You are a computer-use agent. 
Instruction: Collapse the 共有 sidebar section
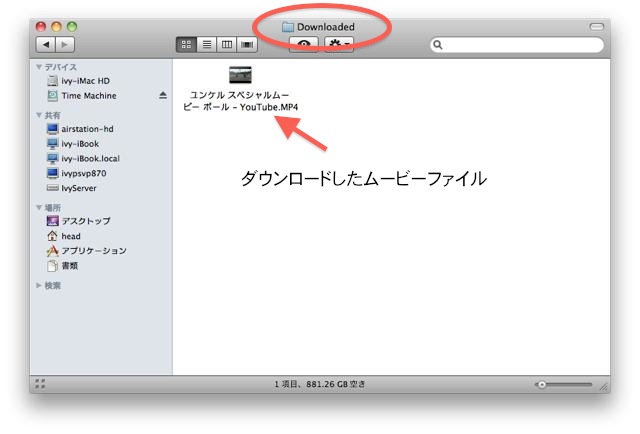click(x=40, y=116)
